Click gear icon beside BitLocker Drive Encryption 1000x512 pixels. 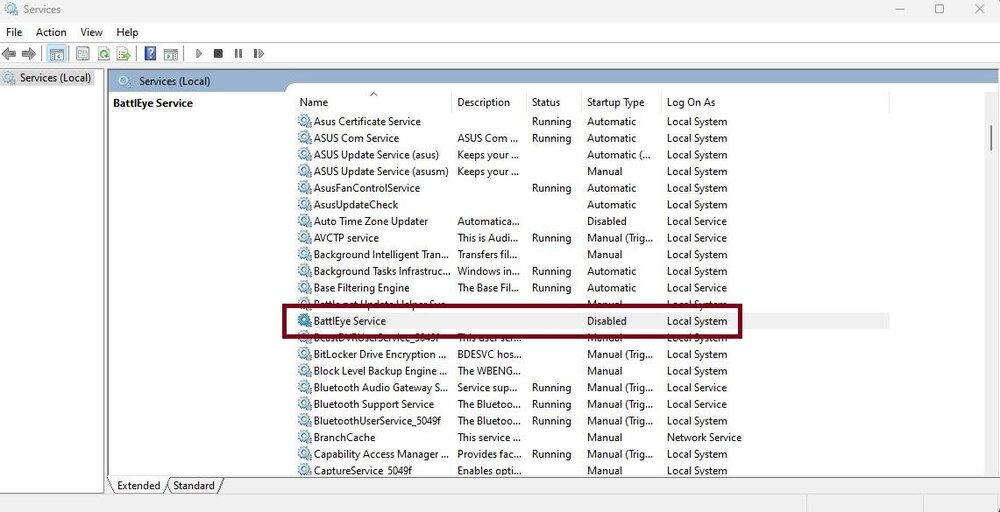pyautogui.click(x=305, y=354)
